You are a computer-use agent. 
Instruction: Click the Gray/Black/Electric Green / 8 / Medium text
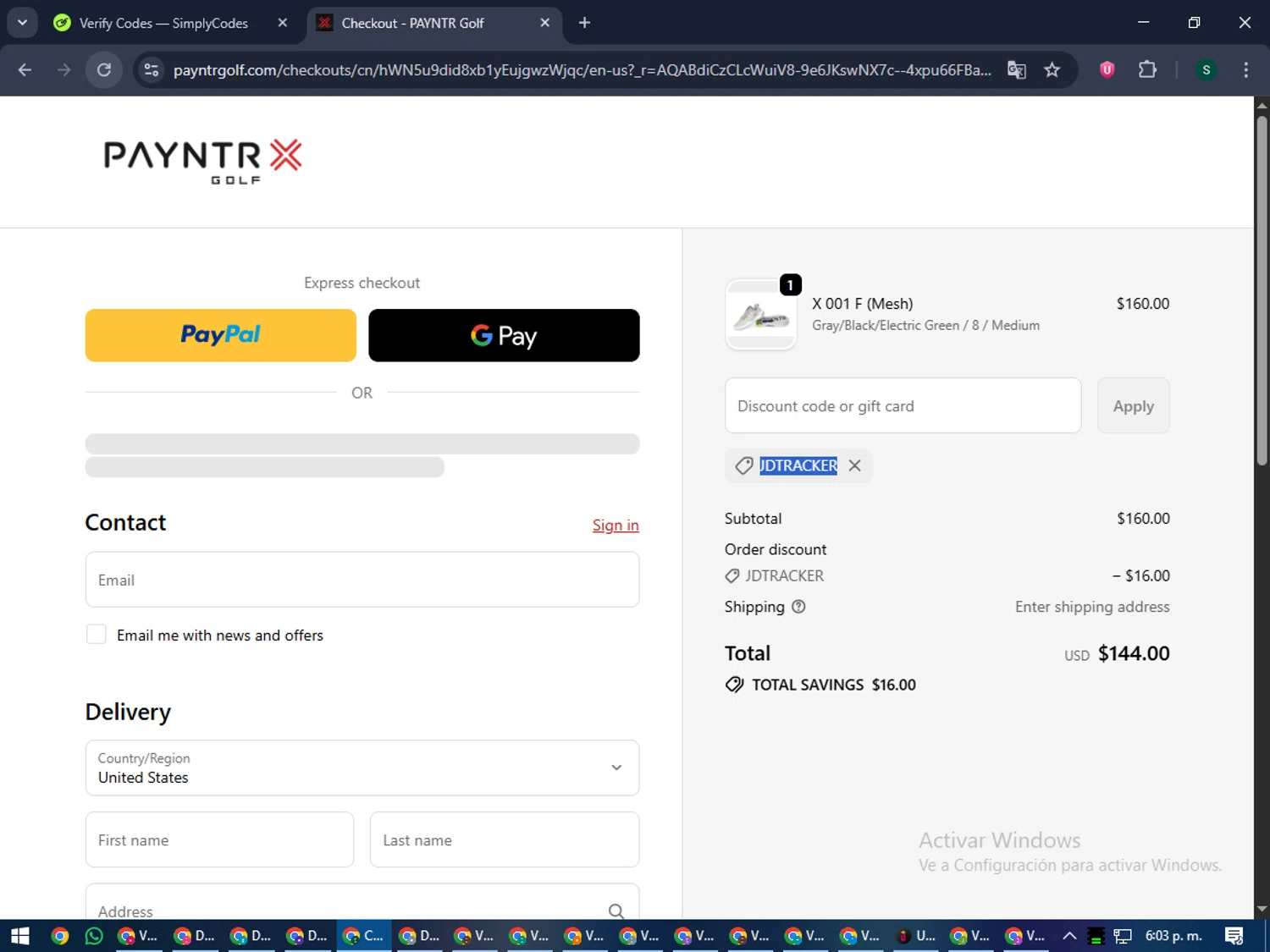pos(925,326)
